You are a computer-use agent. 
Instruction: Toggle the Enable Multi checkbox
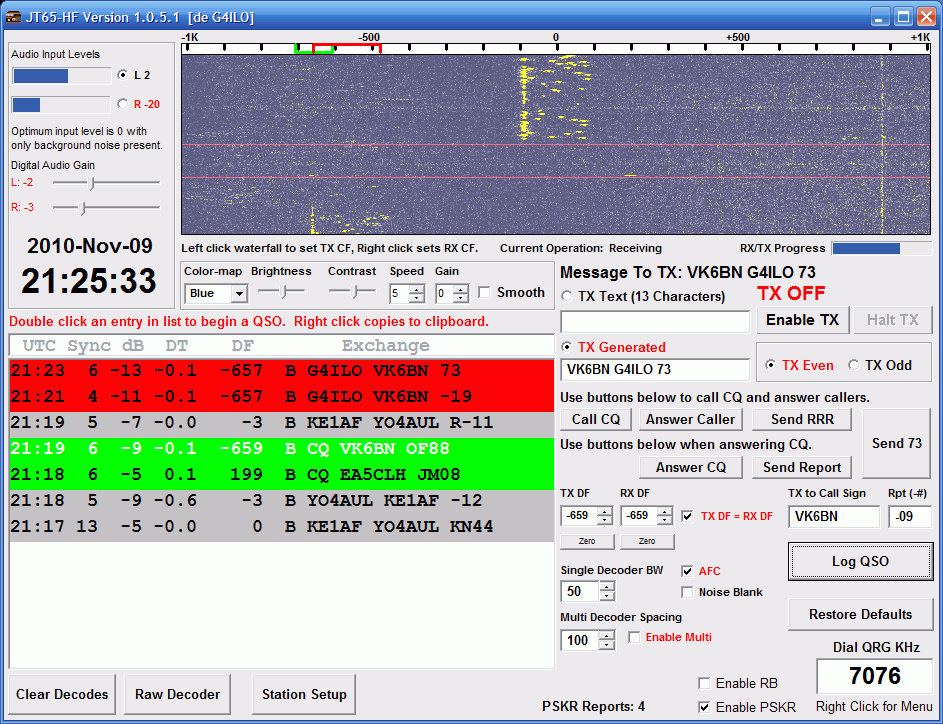(634, 637)
